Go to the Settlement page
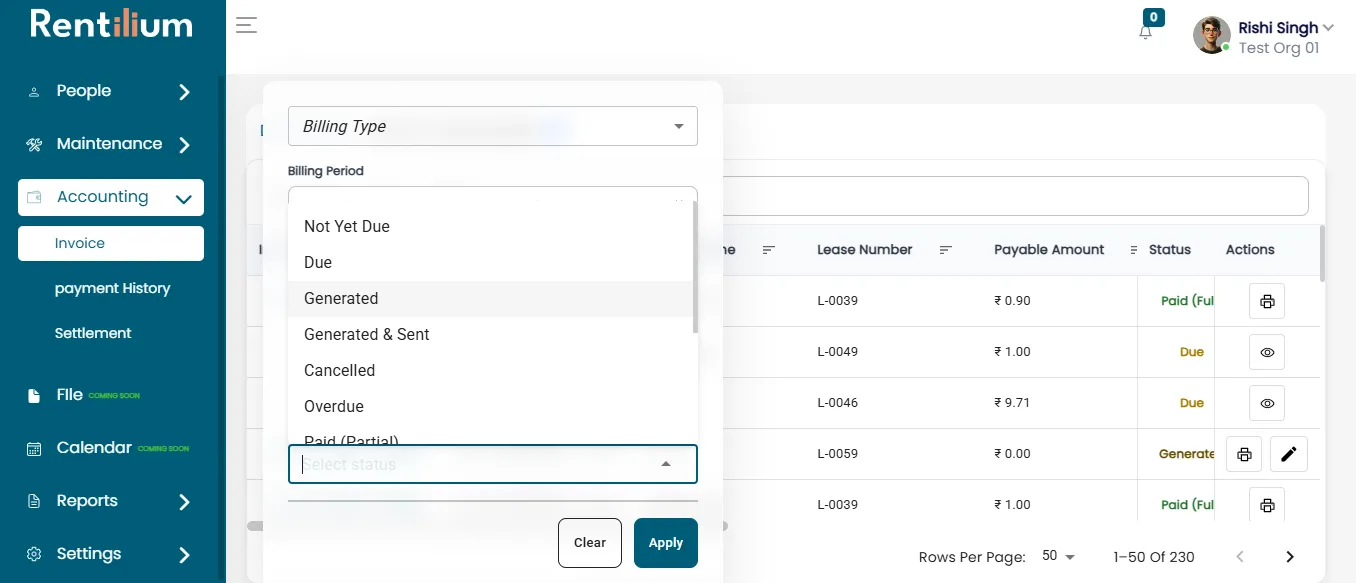Viewport: 1356px width, 583px height. point(93,333)
